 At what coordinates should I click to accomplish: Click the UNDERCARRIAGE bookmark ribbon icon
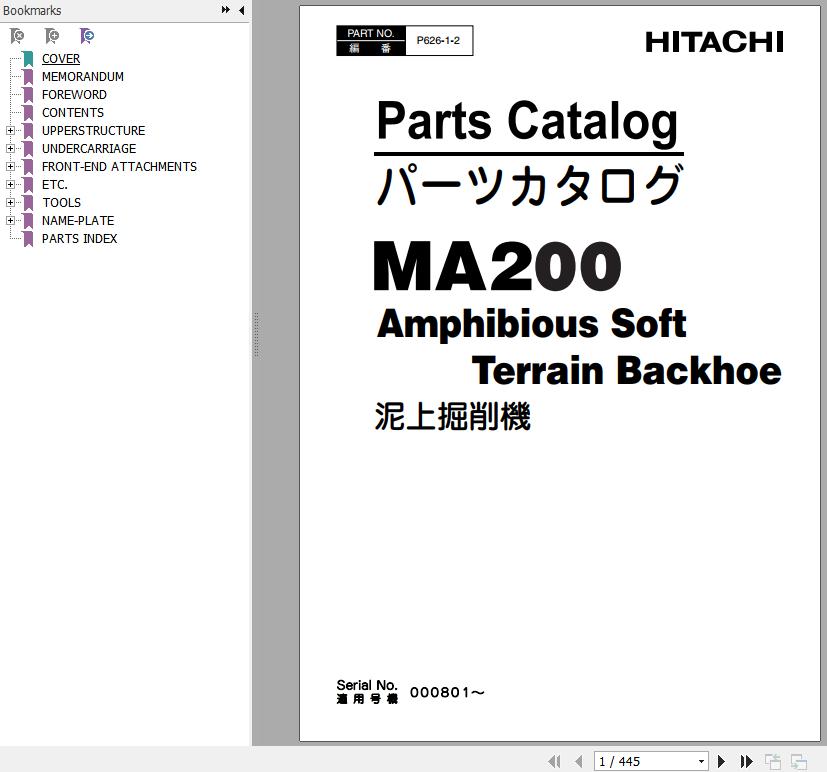pos(28,148)
